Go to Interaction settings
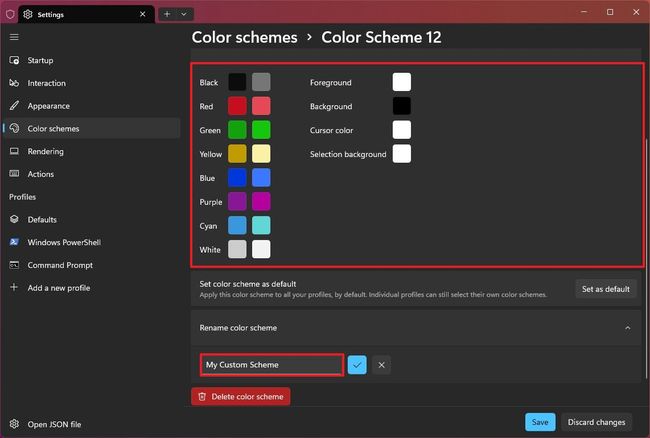Viewport: 650px width, 438px height. pyautogui.click(x=91, y=83)
